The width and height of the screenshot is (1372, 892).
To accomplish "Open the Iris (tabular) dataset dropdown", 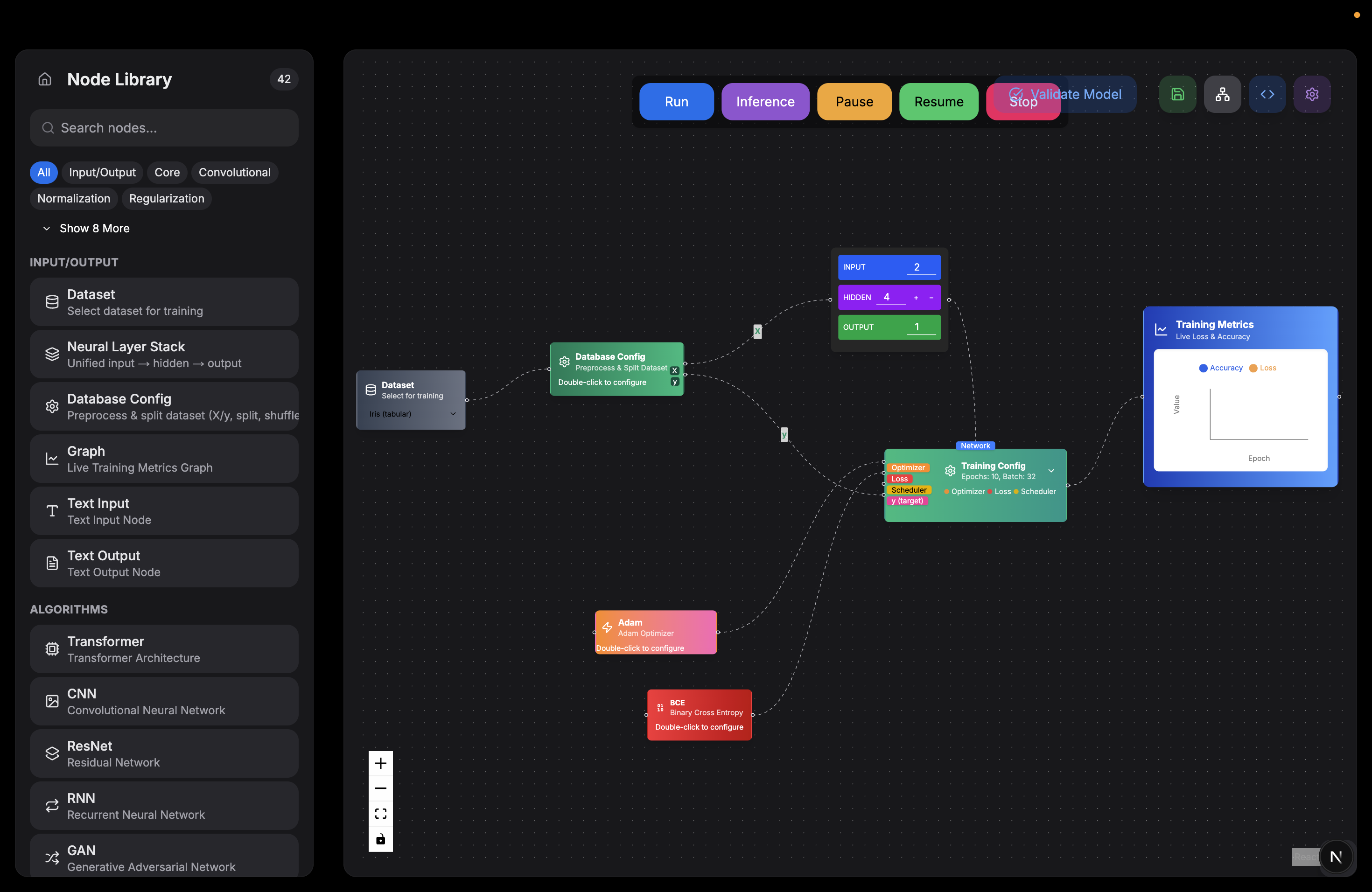I will 412,414.
